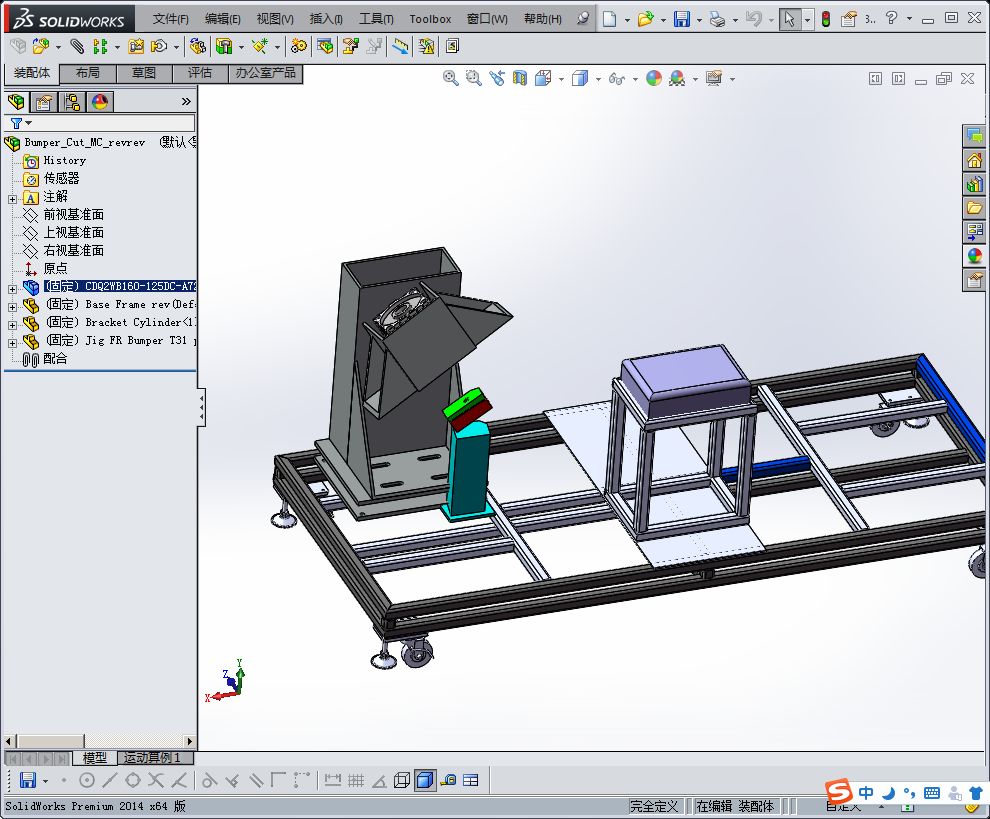This screenshot has width=990, height=819.
Task: Toggle wireframe display cube in bottom toolbar
Action: click(x=402, y=780)
